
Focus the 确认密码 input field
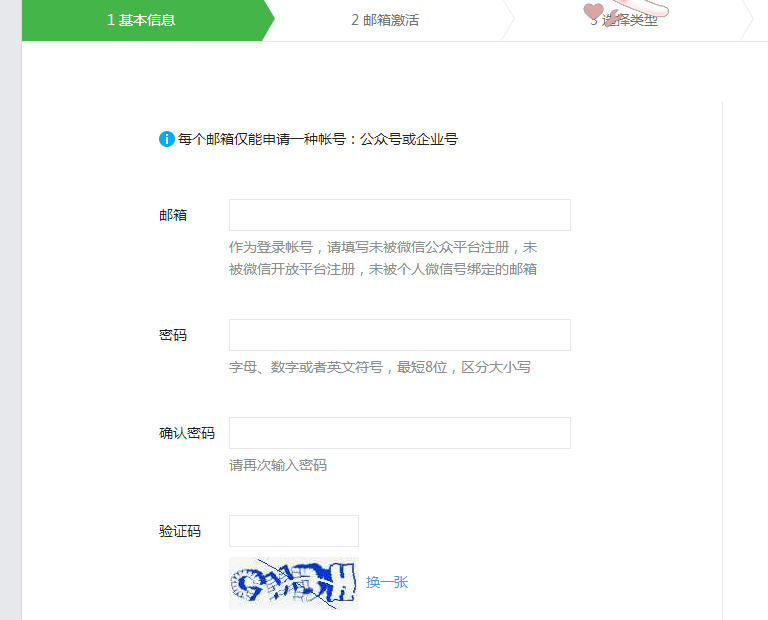tap(400, 433)
